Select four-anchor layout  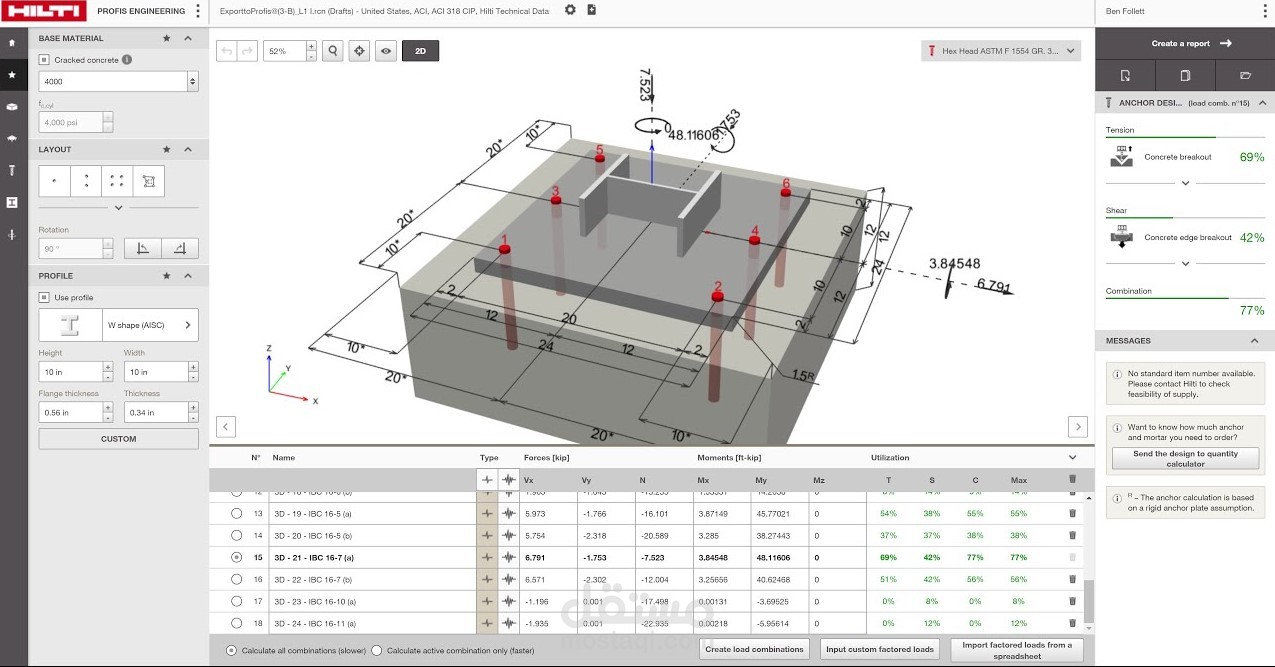coord(117,181)
